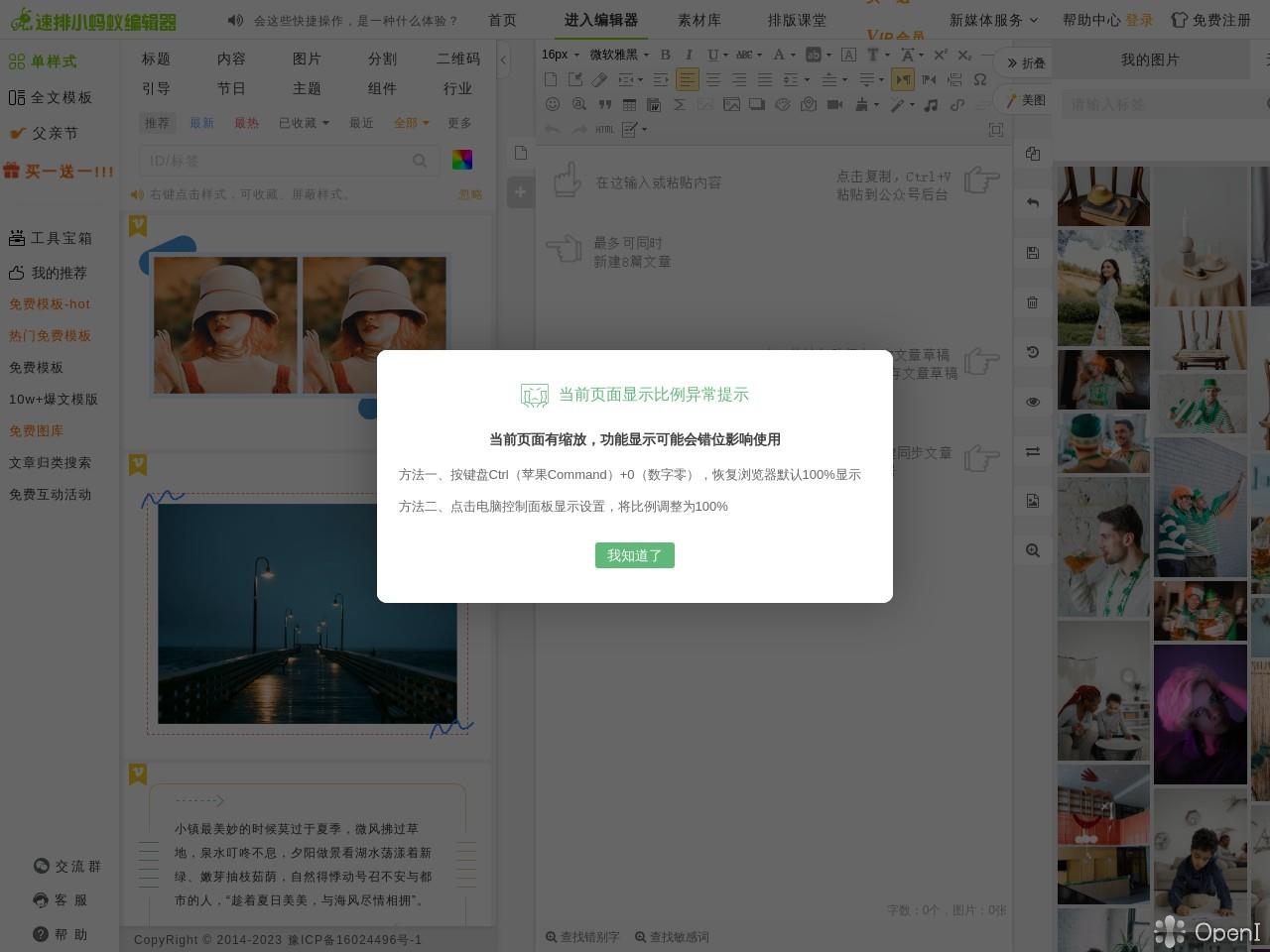Toggle italic text formatting
This screenshot has height=952, width=1270.
690,55
